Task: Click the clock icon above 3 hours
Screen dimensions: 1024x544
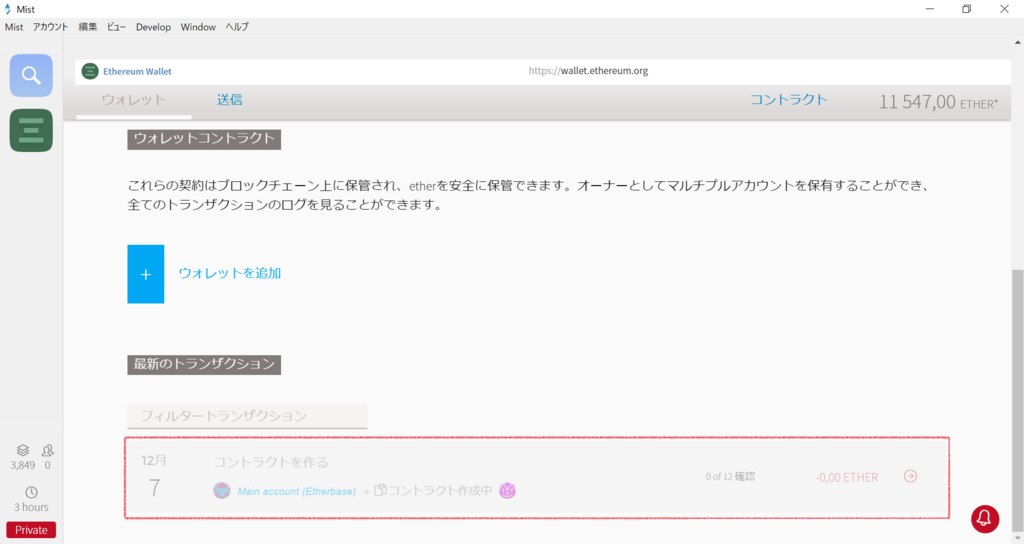Action: point(31,492)
